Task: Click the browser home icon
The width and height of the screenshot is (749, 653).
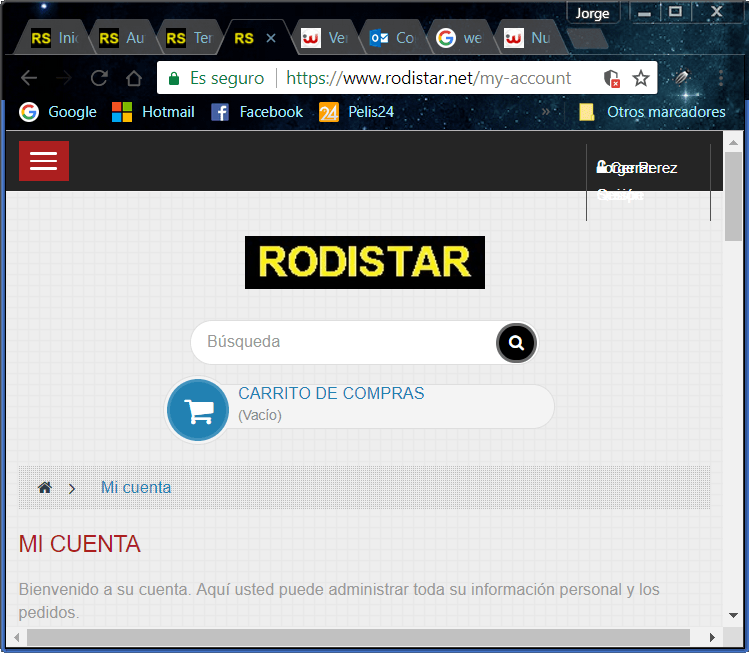Action: [x=134, y=78]
